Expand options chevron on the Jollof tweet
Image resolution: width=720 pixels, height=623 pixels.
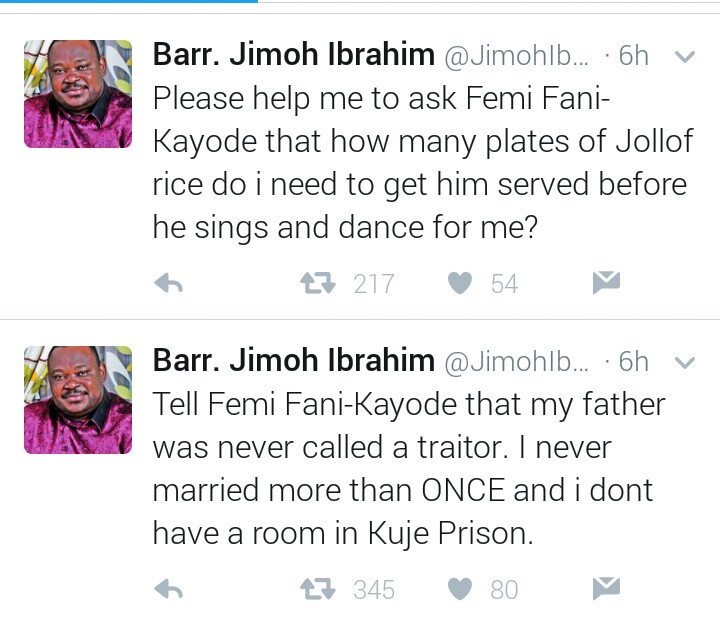coord(685,57)
